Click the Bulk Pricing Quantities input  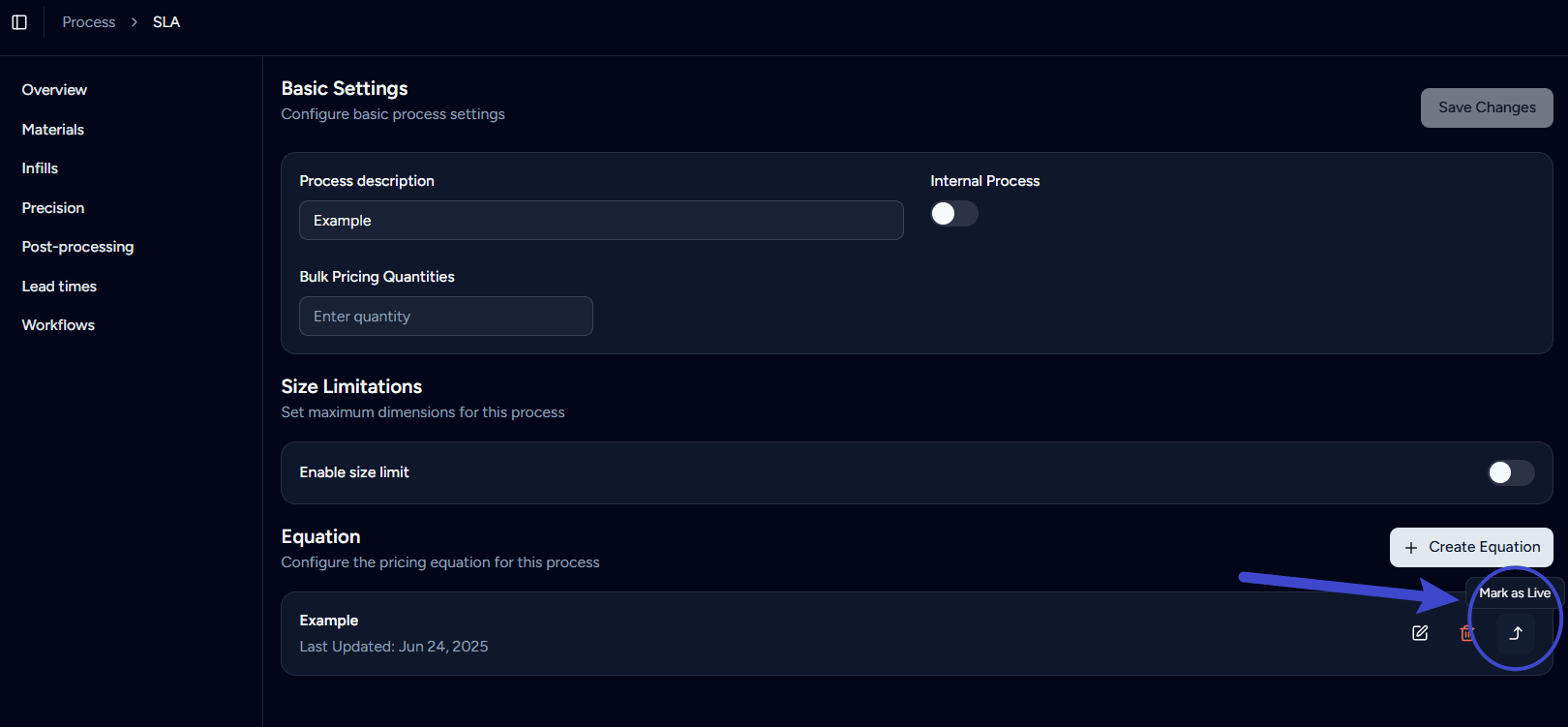[445, 317]
